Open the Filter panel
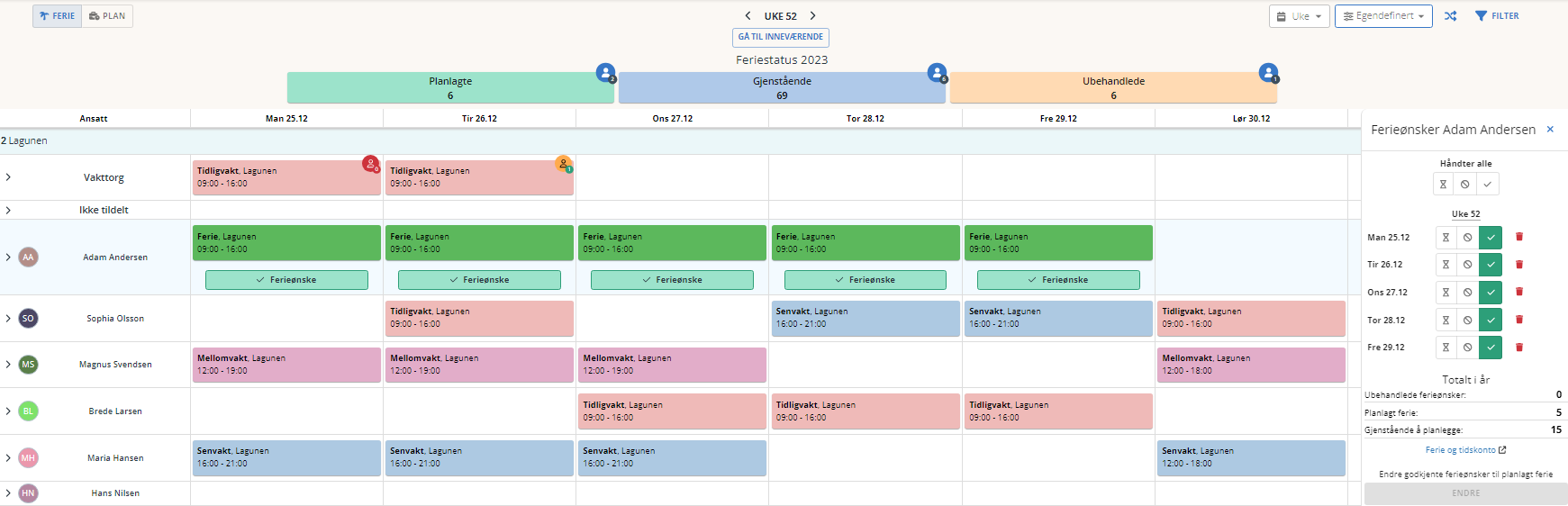Viewport: 1568px width, 506px height. [x=1497, y=16]
